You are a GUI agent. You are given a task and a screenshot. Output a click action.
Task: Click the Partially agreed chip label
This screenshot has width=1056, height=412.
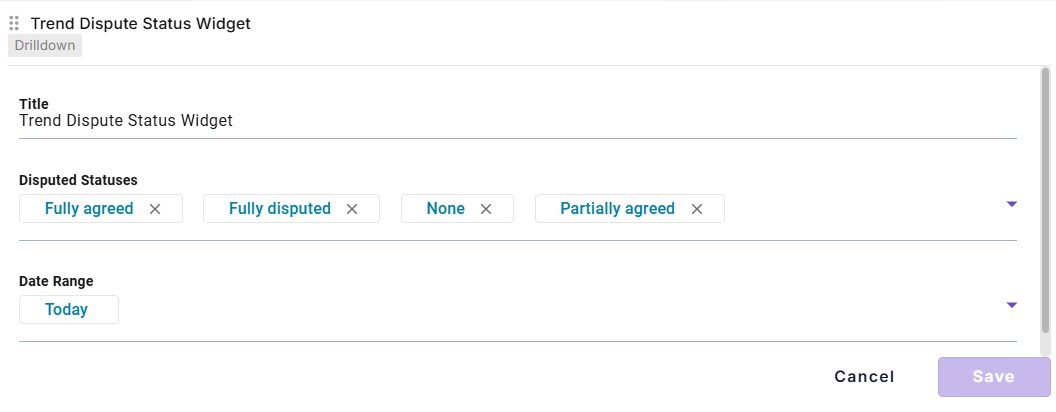point(617,209)
